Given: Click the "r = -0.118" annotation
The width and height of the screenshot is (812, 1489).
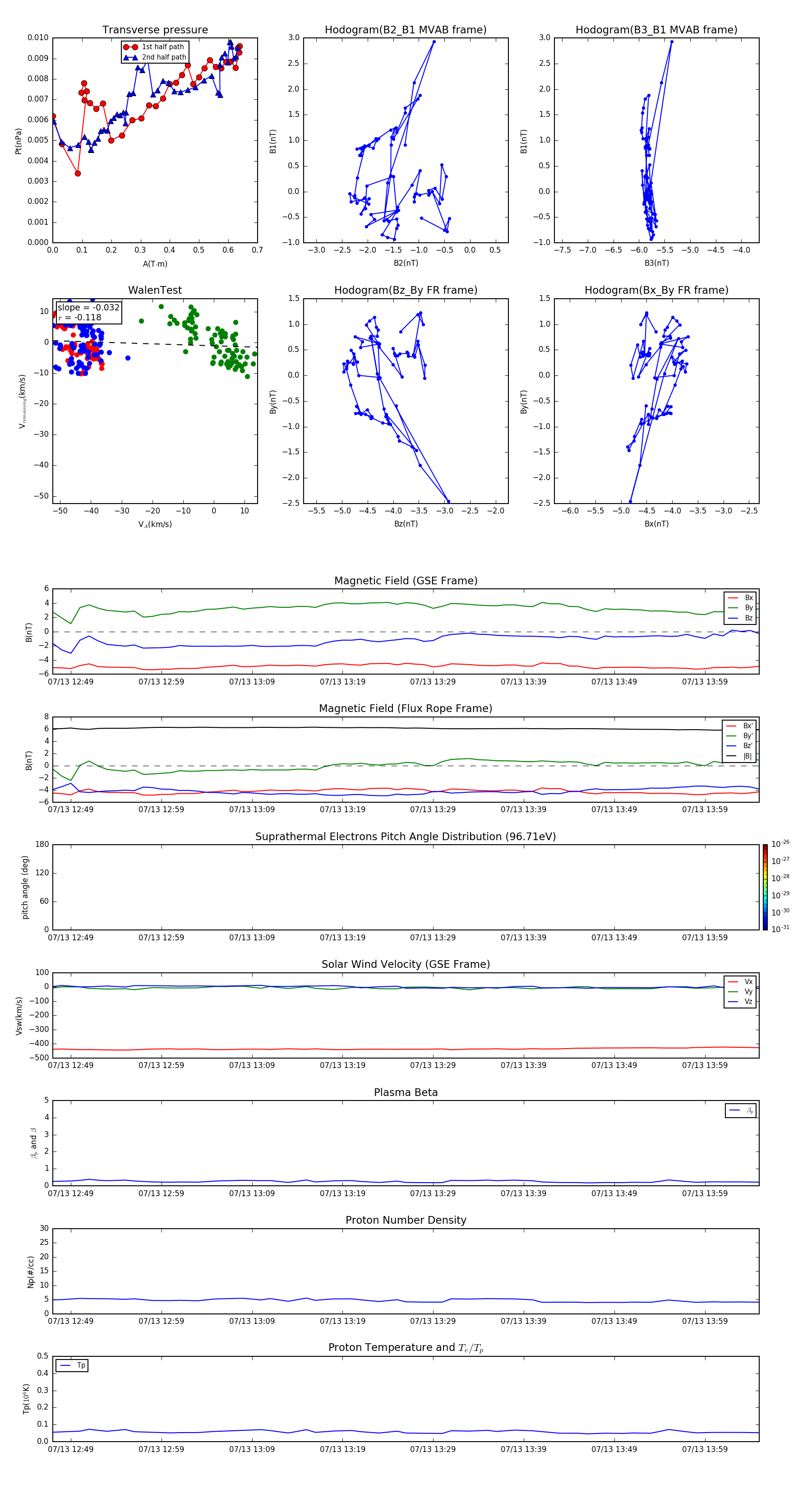Looking at the screenshot, I should click(80, 317).
